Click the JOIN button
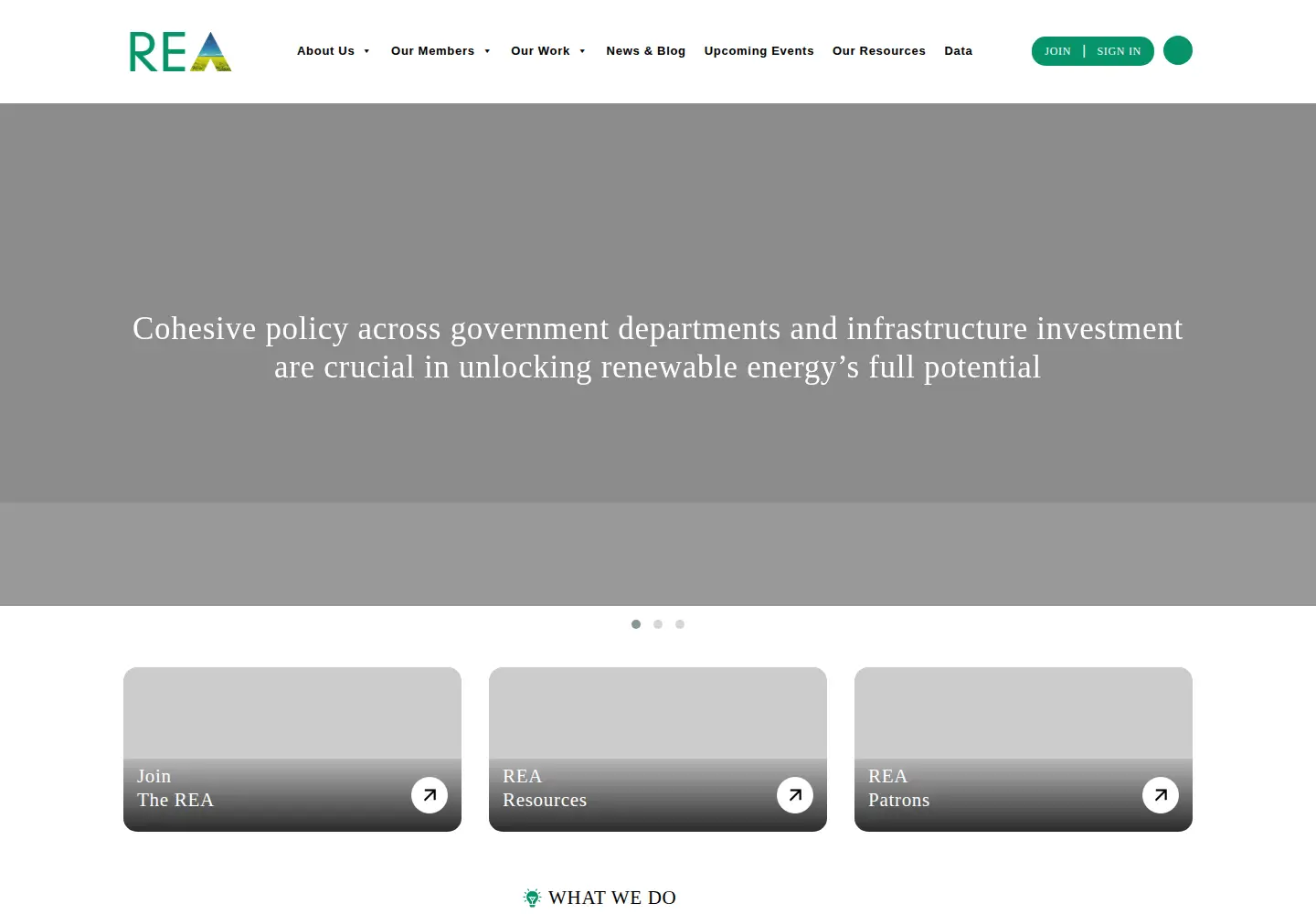The image size is (1316, 914). (1057, 51)
